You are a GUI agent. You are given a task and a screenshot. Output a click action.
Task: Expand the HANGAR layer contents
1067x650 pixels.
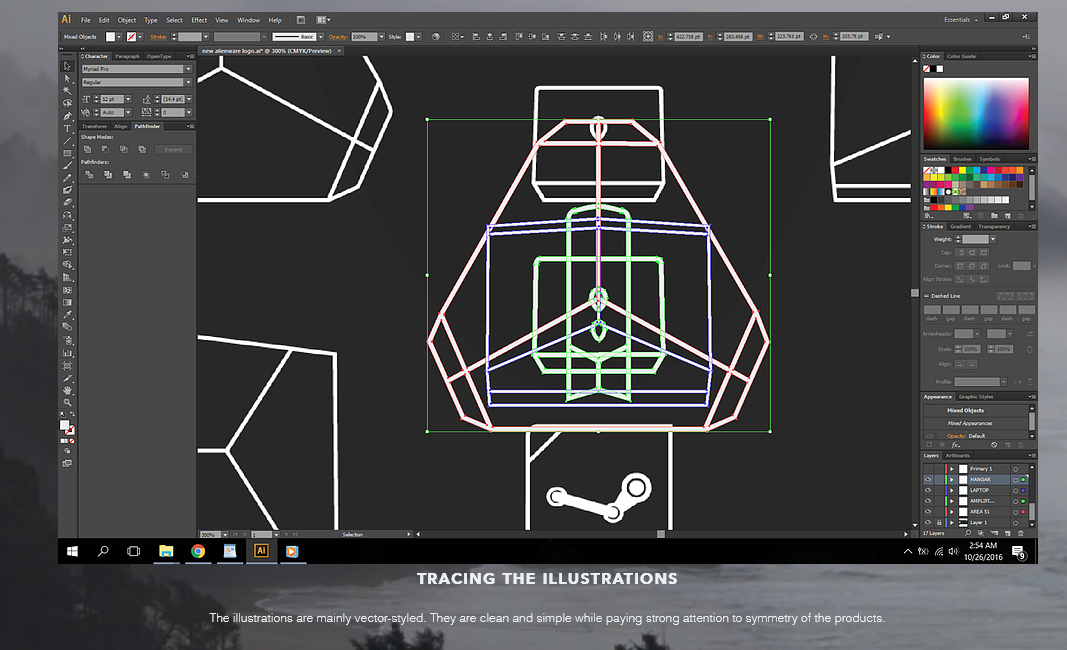pyautogui.click(x=952, y=480)
